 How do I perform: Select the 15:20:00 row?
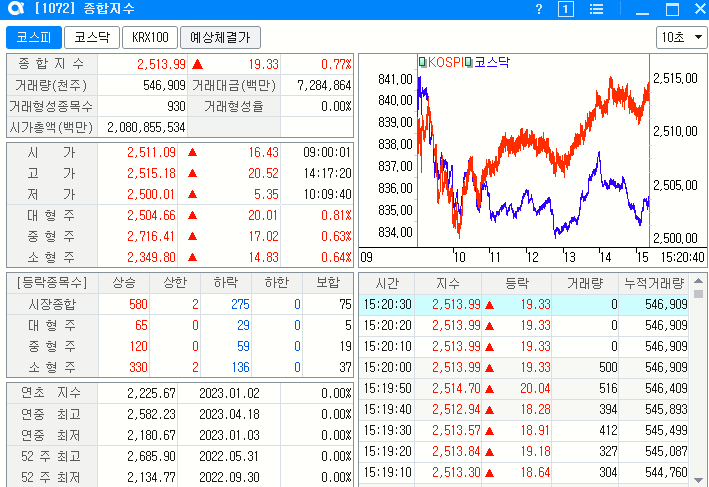tap(524, 367)
